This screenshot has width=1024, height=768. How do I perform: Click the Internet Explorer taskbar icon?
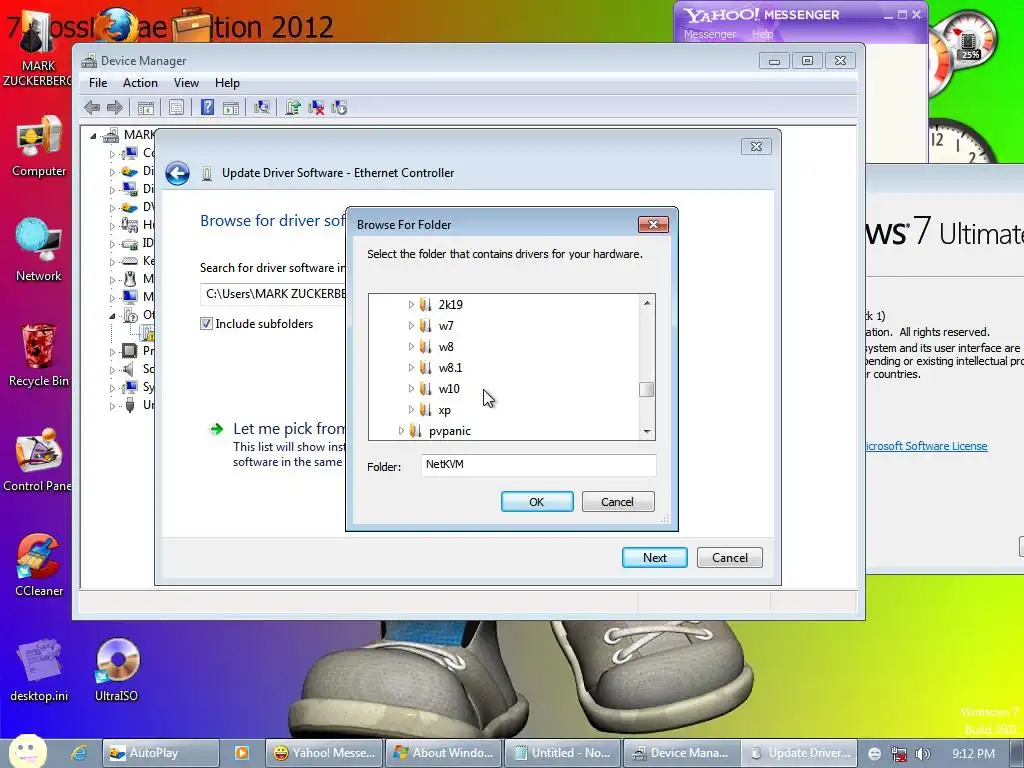tap(79, 753)
